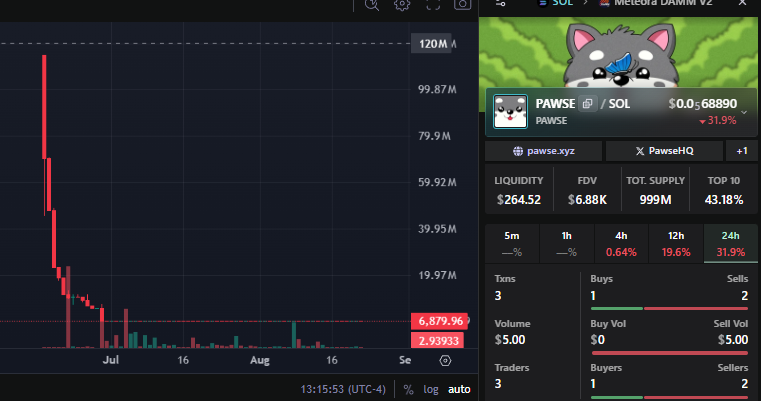Screen dimensions: 761x401
Task: Click the 6,879.96 current price label
Action: pyautogui.click(x=439, y=321)
